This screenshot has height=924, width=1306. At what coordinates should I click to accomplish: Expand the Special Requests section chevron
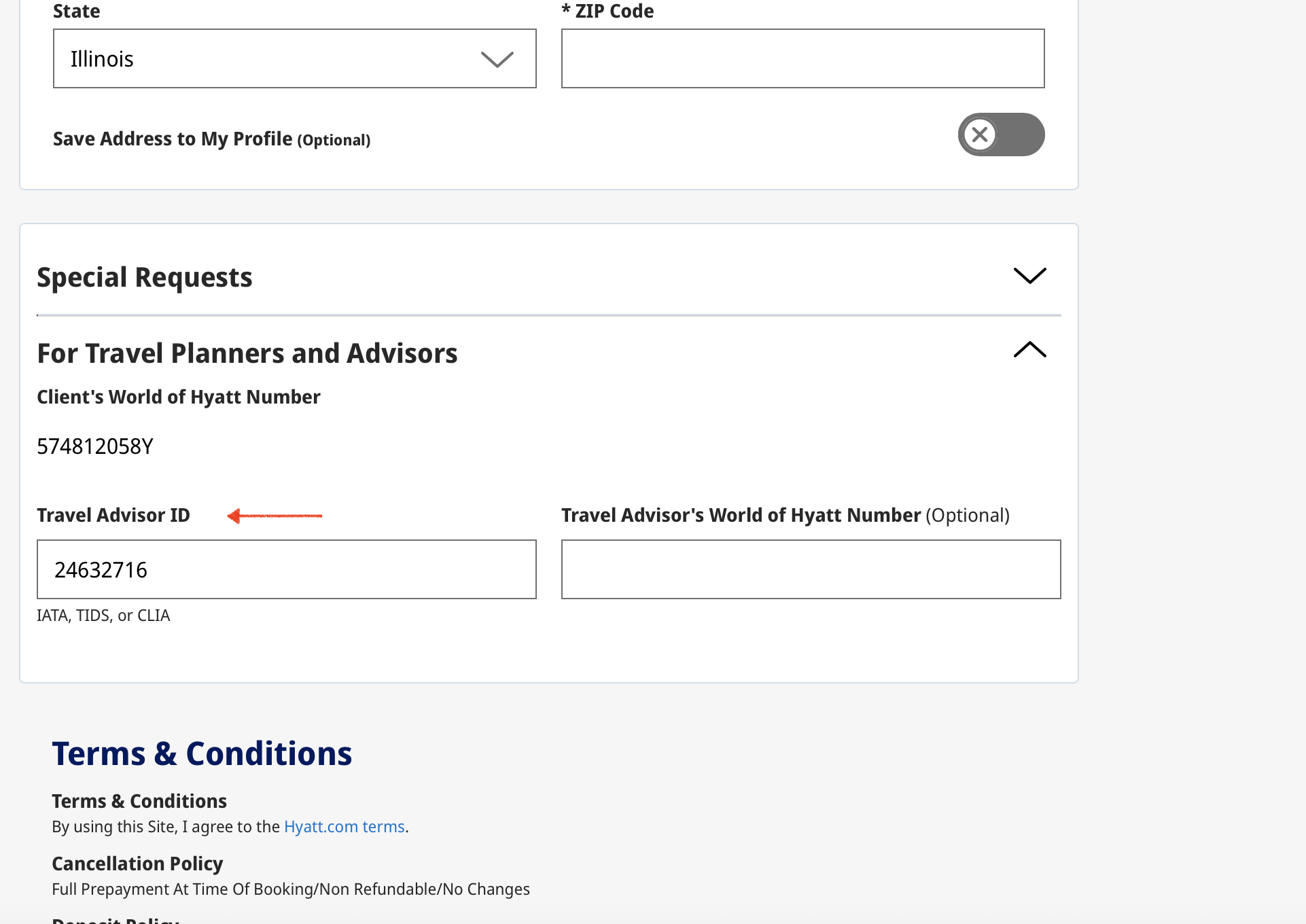1029,275
